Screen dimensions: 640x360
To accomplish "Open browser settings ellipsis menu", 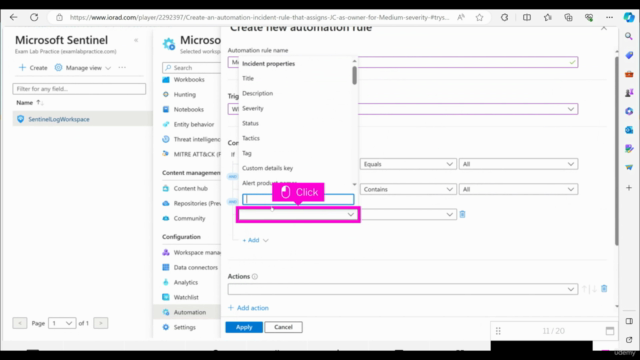I will pos(609,17).
